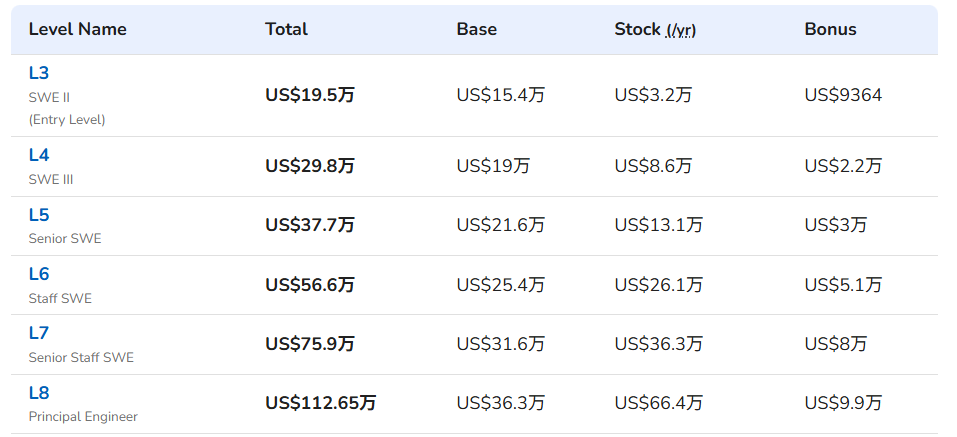Click the Stock (/yr) column header

tap(655, 29)
